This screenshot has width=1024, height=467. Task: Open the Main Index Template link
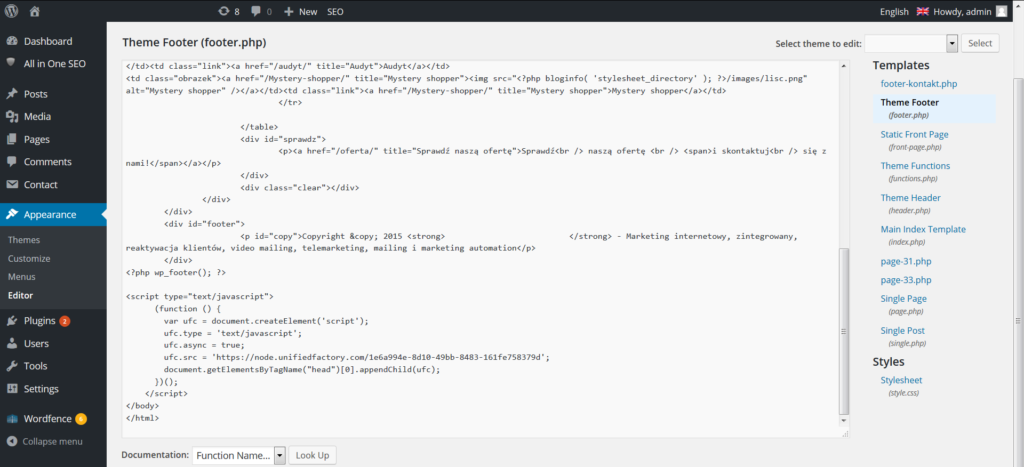point(923,229)
